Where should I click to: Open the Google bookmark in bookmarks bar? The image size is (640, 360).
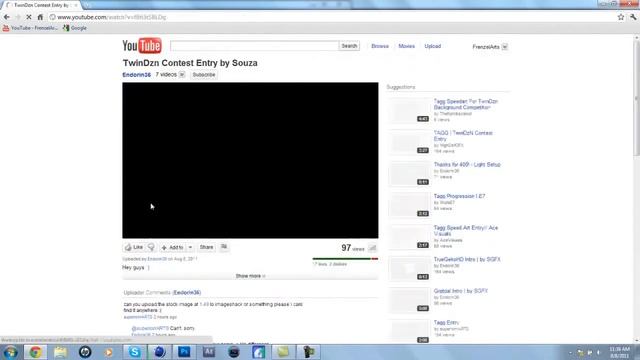[x=75, y=28]
